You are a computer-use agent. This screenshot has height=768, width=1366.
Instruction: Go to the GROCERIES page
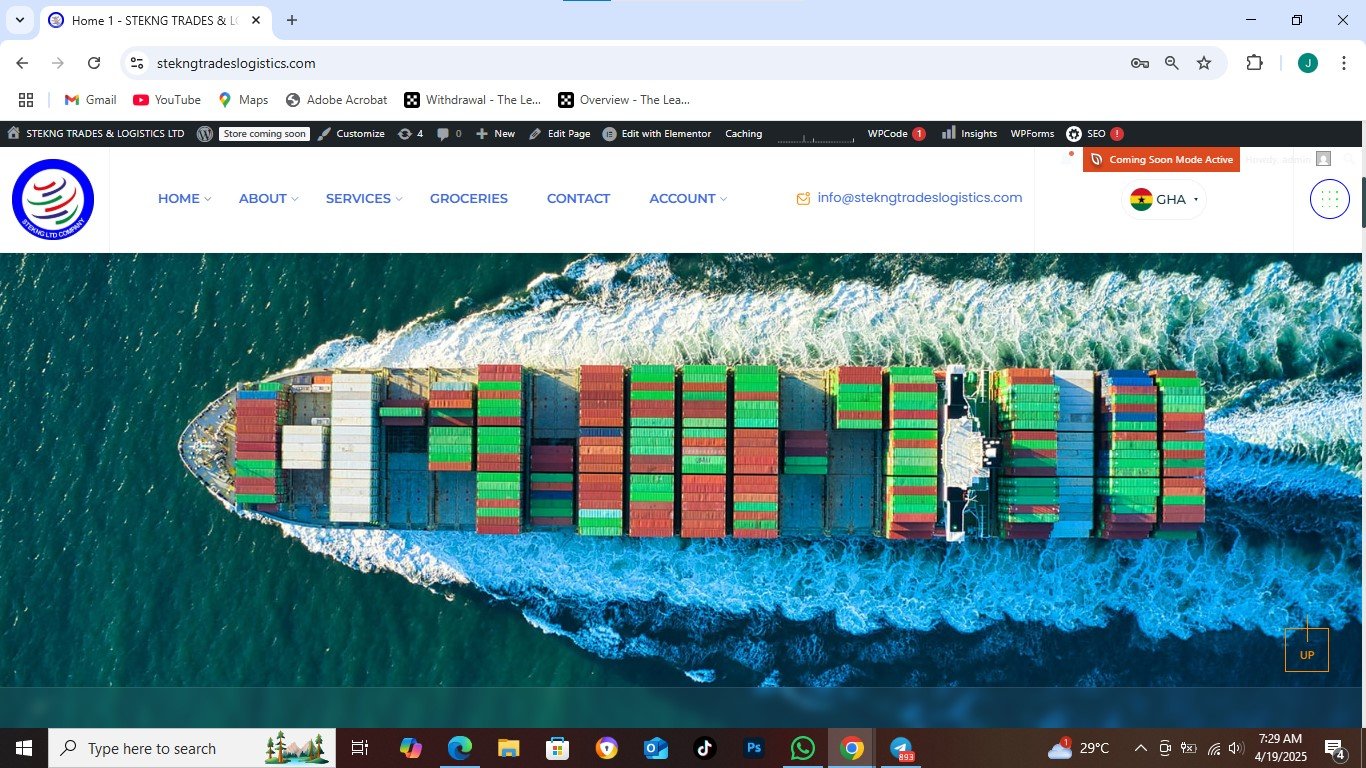[x=469, y=199]
